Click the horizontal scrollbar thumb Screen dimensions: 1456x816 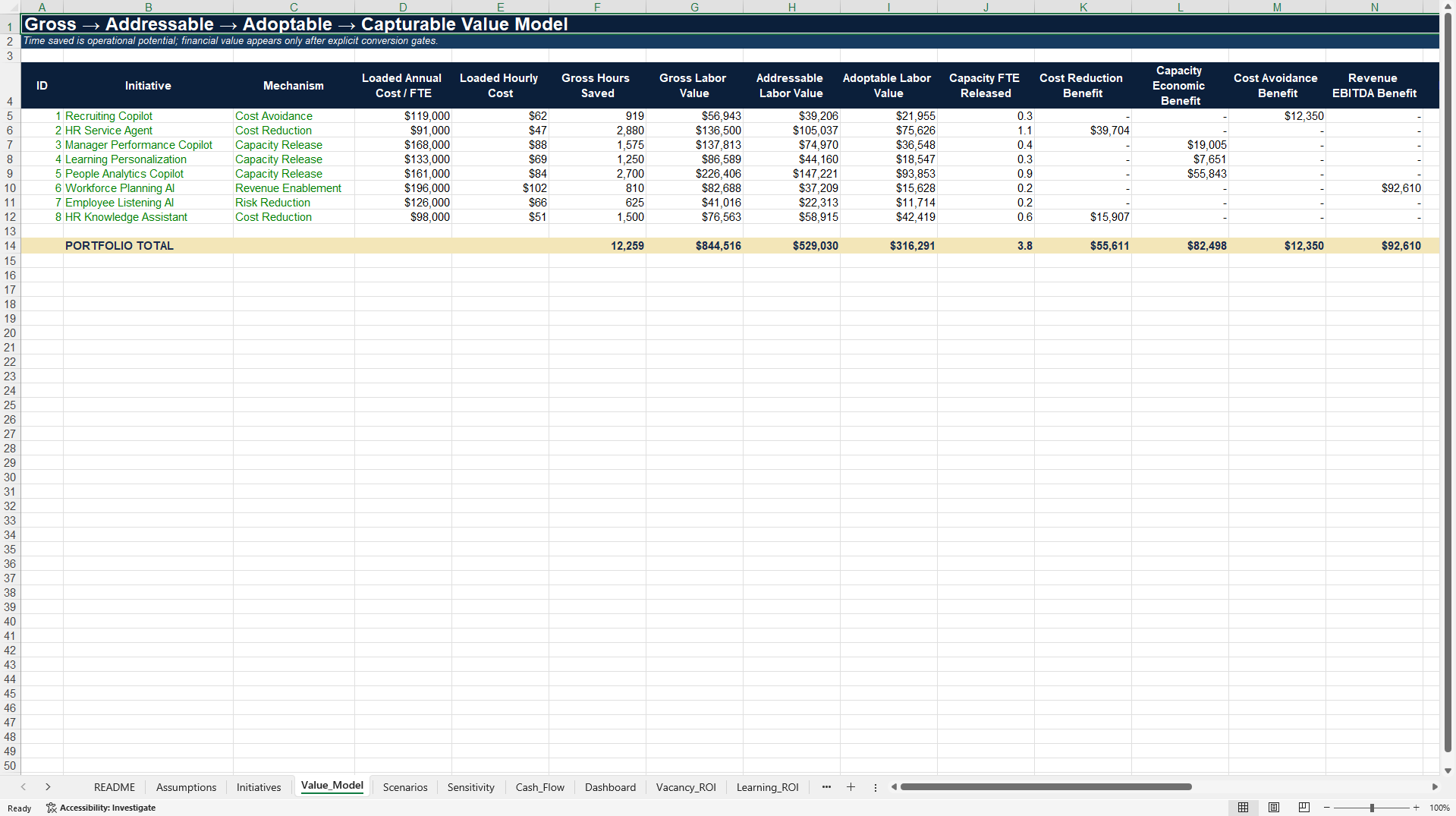click(1046, 787)
